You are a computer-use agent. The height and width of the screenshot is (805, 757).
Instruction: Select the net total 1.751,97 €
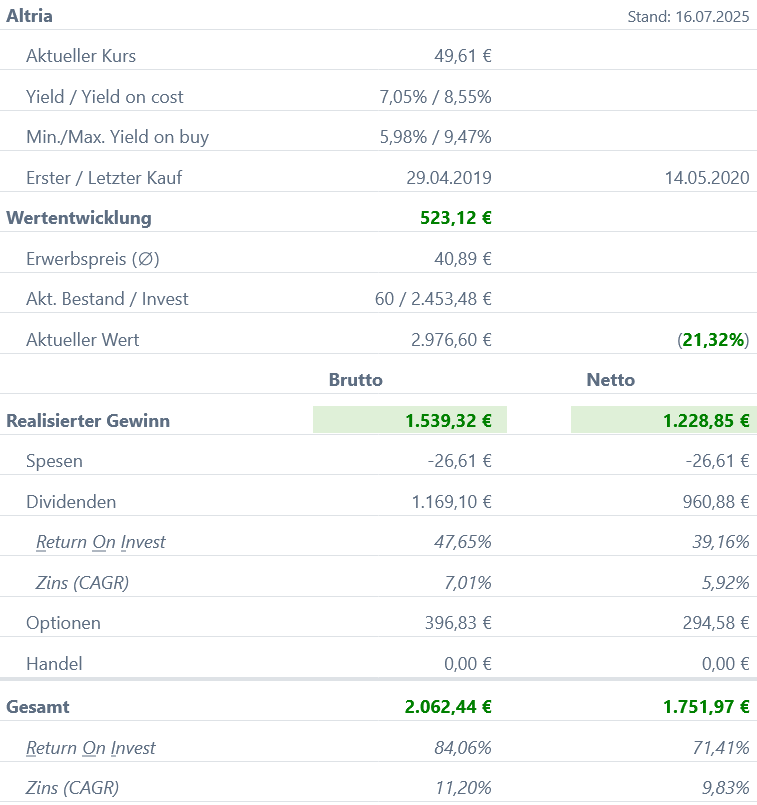click(706, 707)
